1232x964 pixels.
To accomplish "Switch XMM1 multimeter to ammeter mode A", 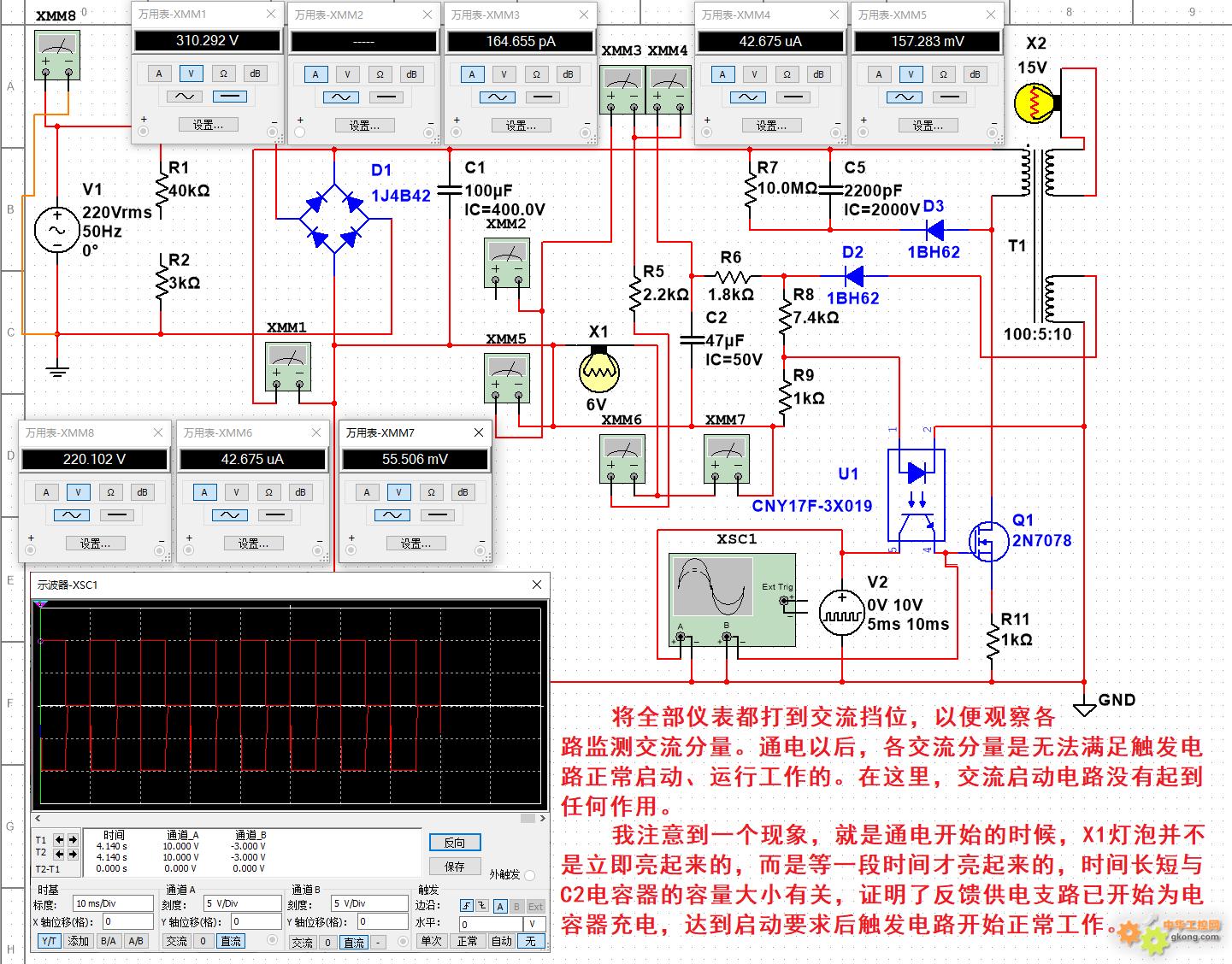I will tap(159, 73).
